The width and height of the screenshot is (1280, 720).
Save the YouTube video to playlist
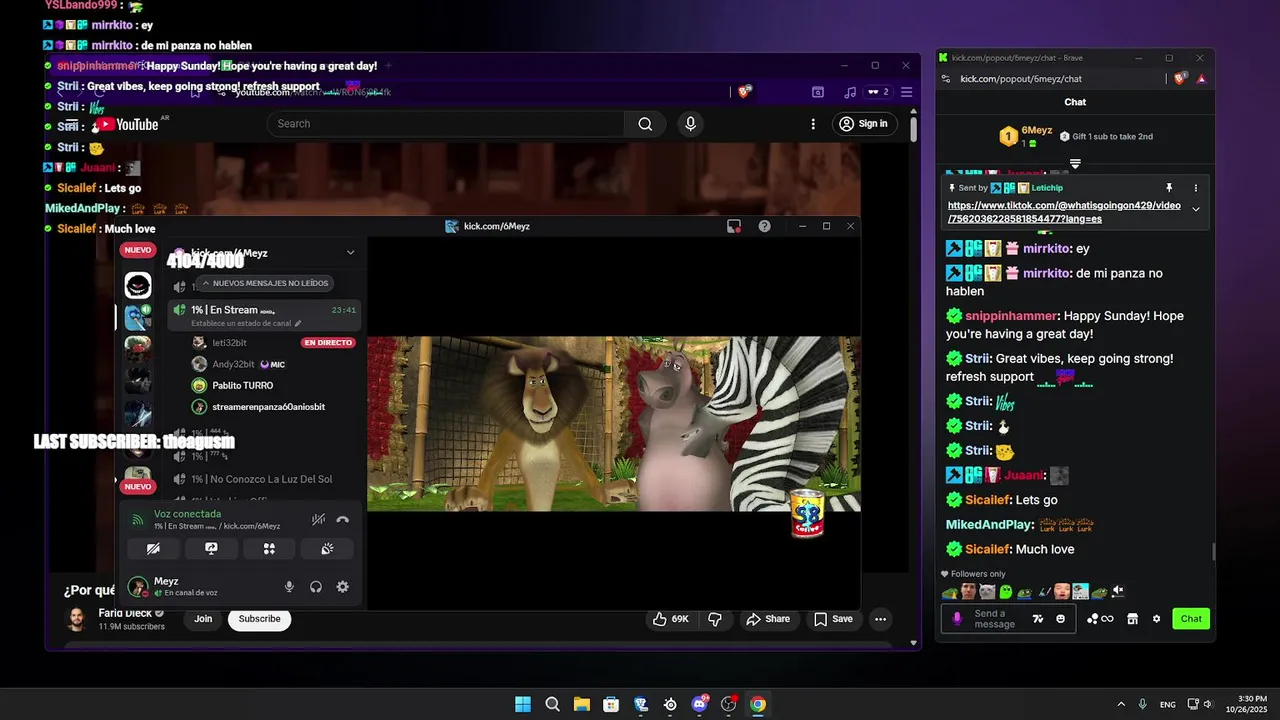pos(833,619)
